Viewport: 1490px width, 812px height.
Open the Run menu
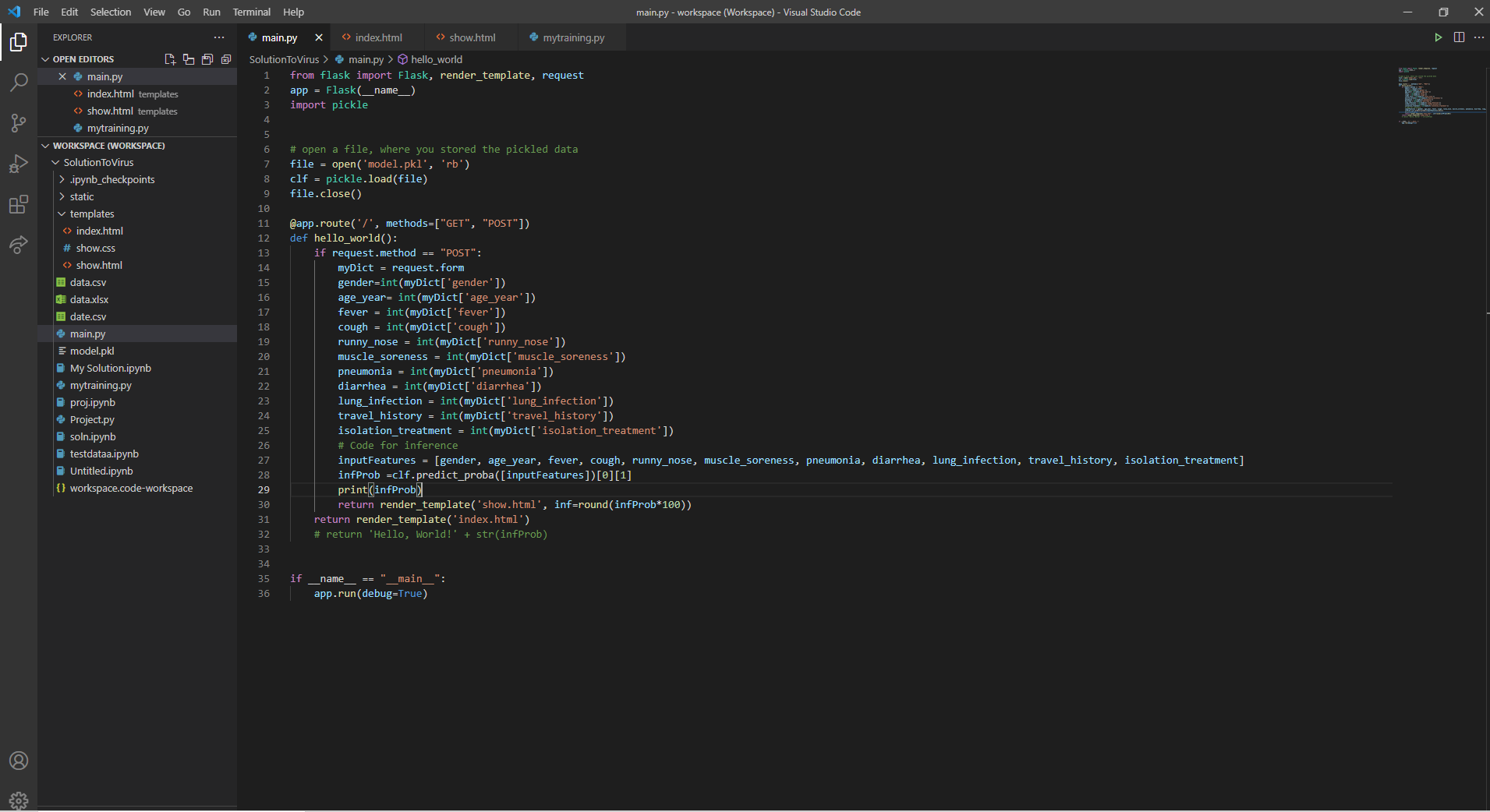[211, 12]
